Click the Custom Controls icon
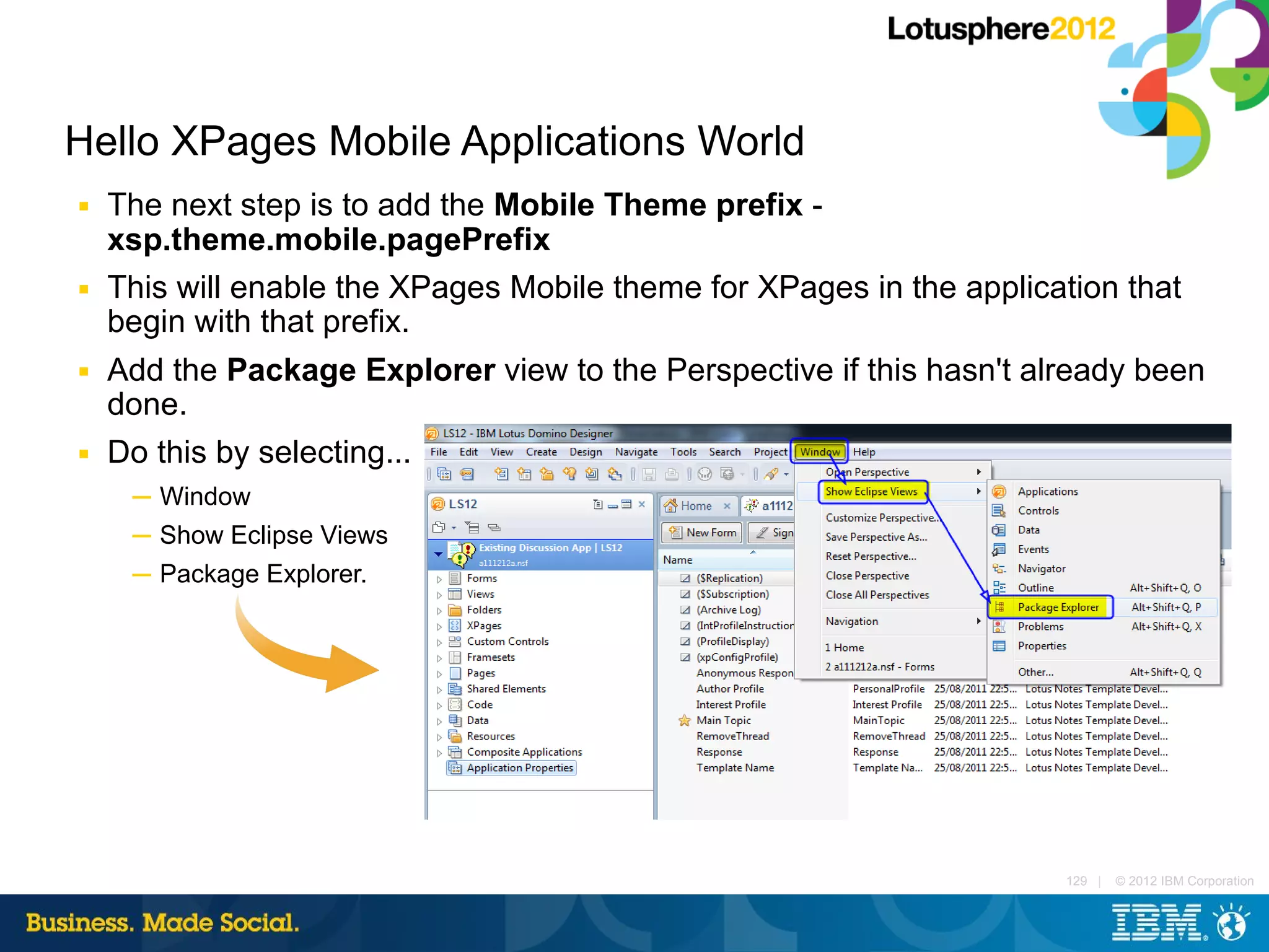This screenshot has width=1269, height=952. pos(455,641)
